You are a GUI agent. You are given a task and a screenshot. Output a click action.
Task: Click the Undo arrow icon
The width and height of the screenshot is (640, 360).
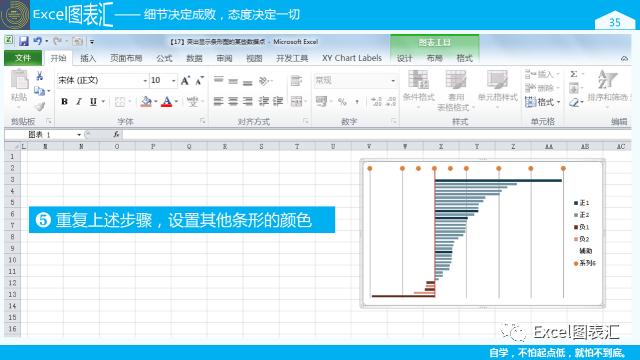pyautogui.click(x=38, y=41)
